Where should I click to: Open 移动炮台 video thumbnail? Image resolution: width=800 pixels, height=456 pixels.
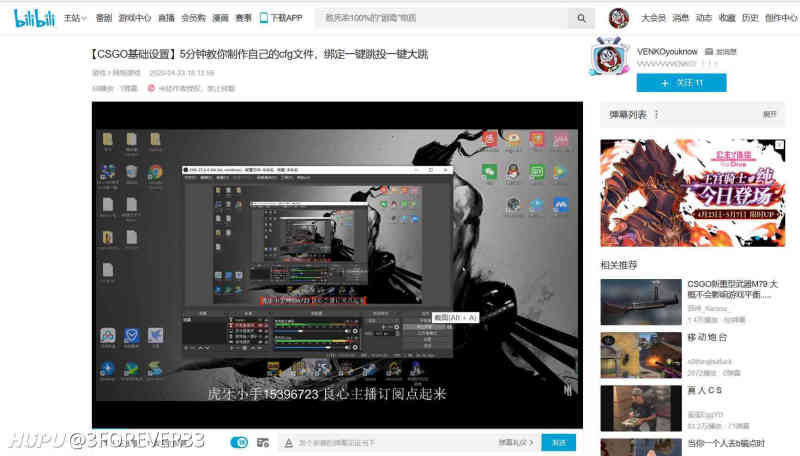click(x=641, y=355)
